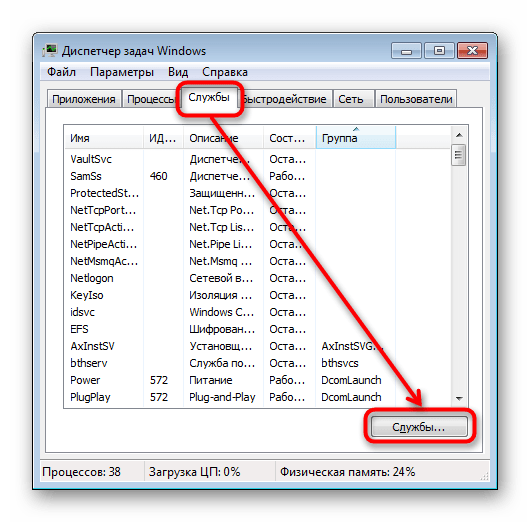
Task: Select the bthserv service row
Action: coord(230,363)
